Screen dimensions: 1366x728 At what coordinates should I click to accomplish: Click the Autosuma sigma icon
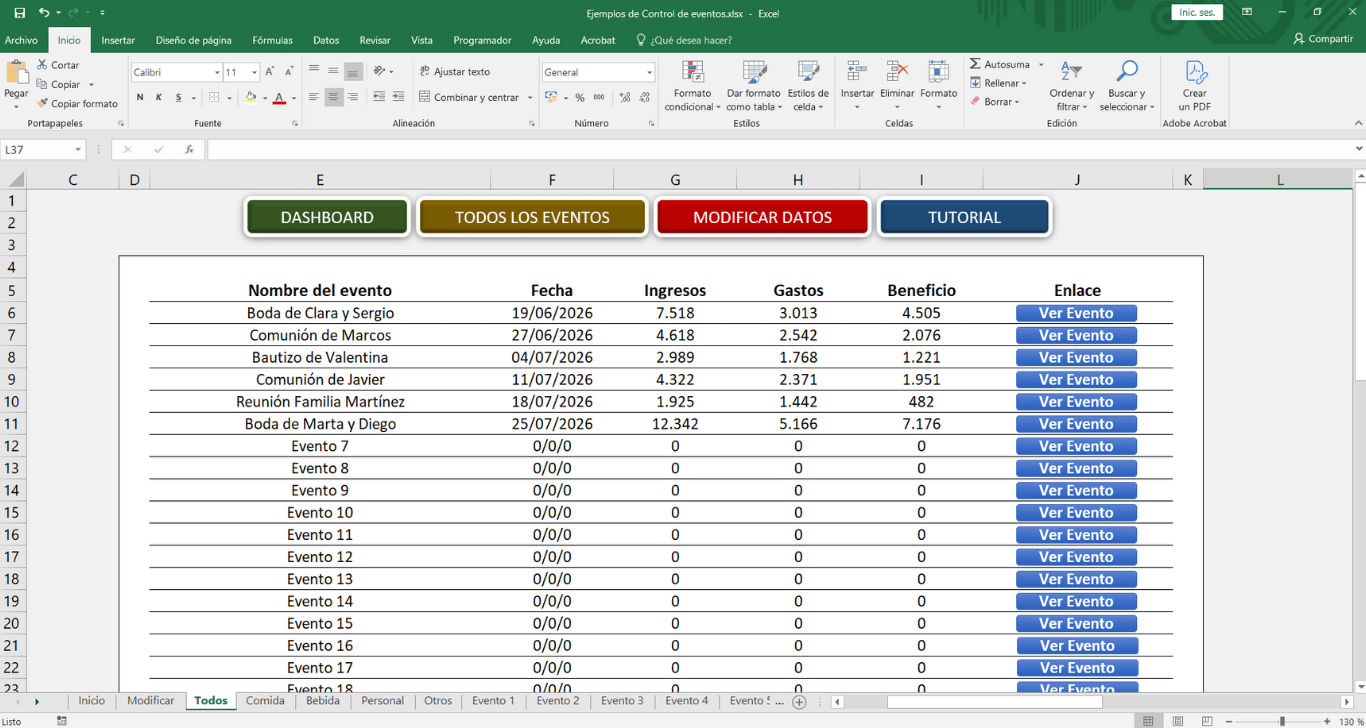[x=975, y=64]
